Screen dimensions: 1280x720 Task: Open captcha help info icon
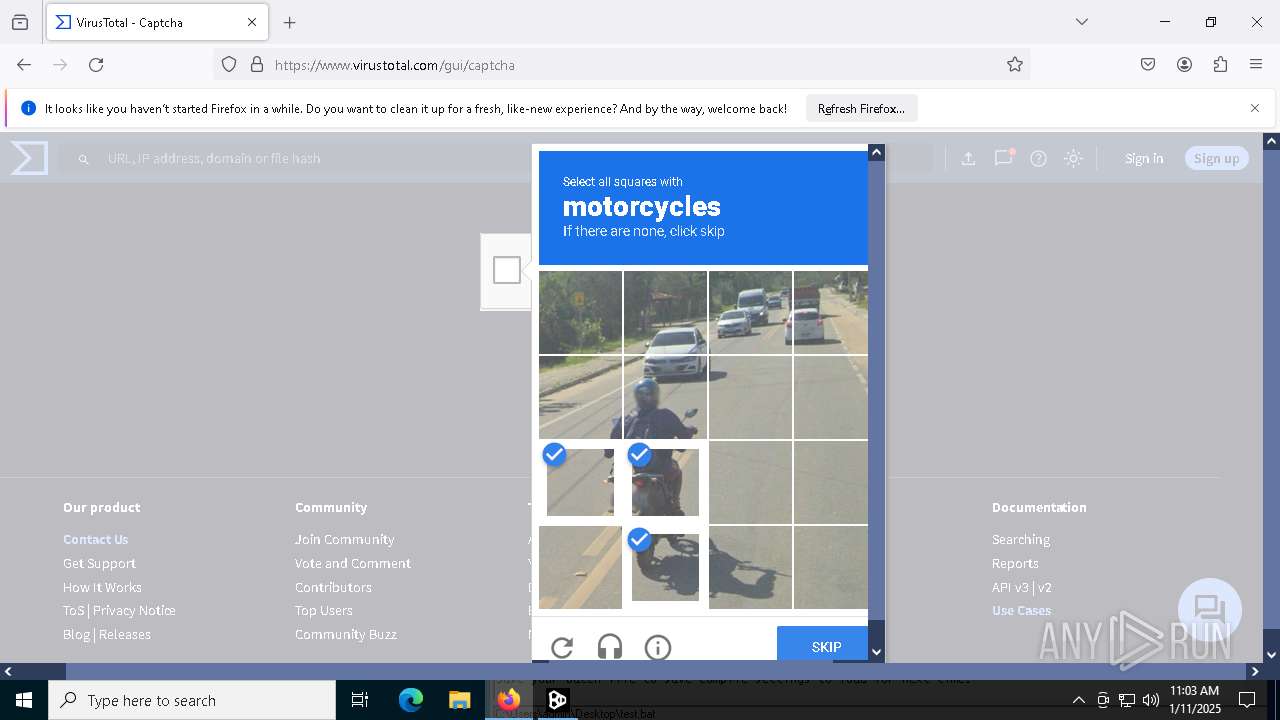pyautogui.click(x=658, y=647)
